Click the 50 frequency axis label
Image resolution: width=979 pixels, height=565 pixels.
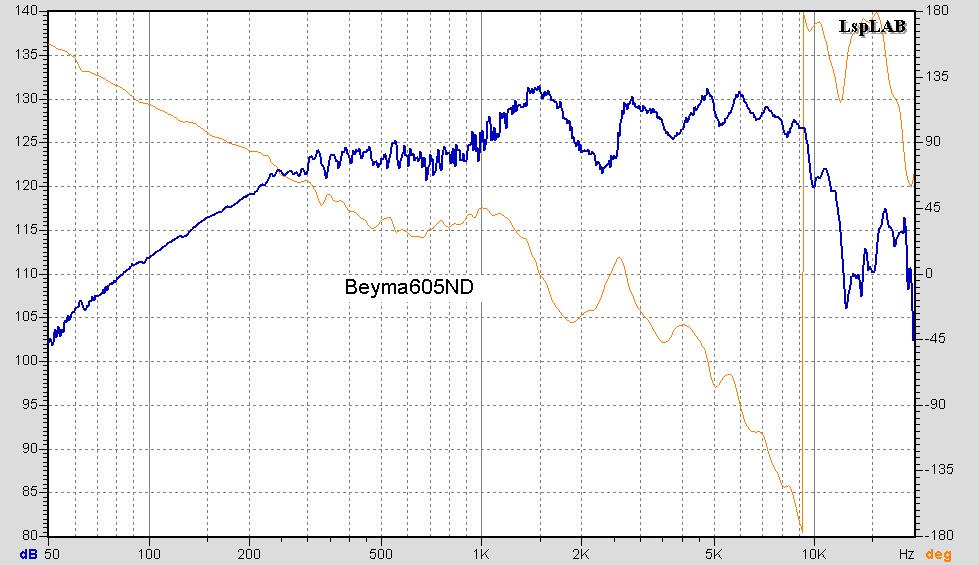[52, 554]
